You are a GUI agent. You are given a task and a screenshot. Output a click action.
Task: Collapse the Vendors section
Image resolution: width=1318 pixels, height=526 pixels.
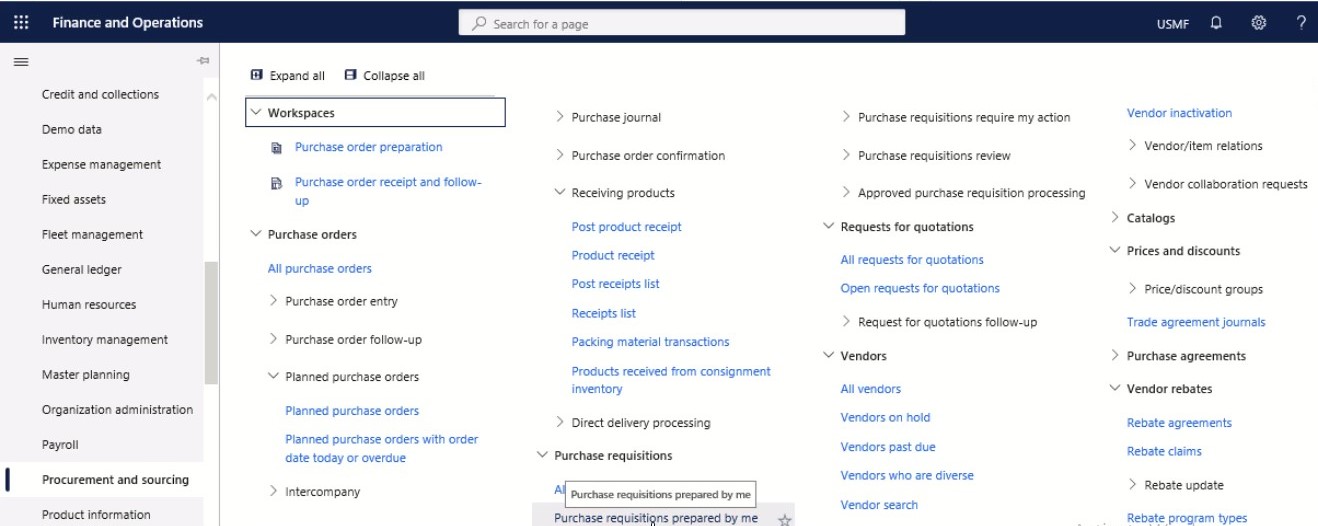click(829, 355)
